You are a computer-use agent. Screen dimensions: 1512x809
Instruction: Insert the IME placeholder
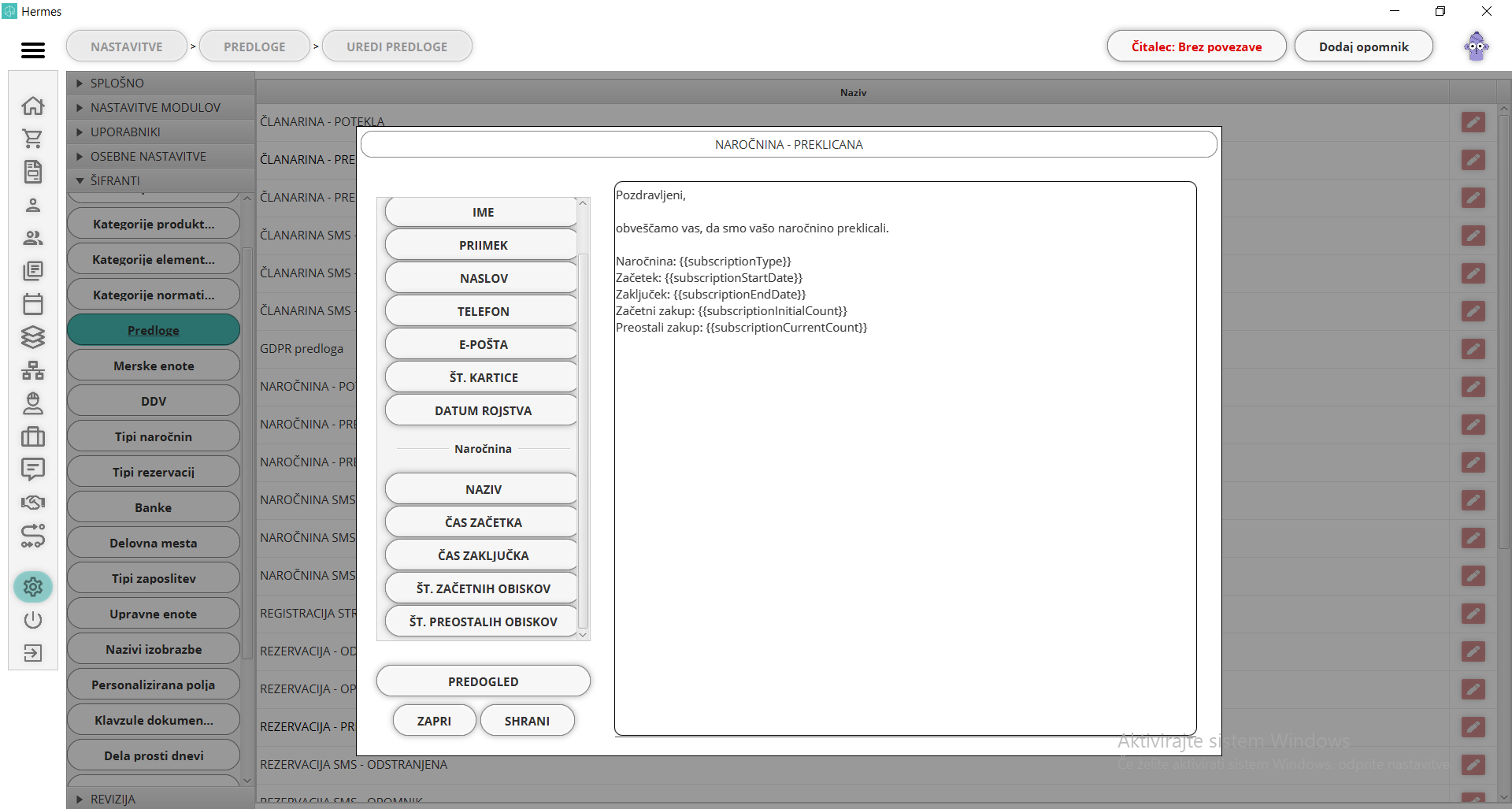(x=482, y=213)
